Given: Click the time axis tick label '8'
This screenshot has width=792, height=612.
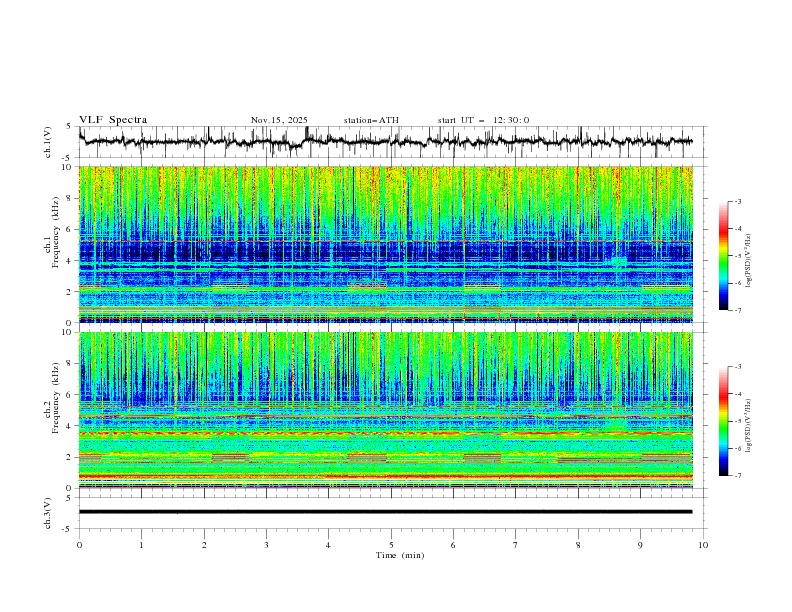Looking at the screenshot, I should [578, 545].
